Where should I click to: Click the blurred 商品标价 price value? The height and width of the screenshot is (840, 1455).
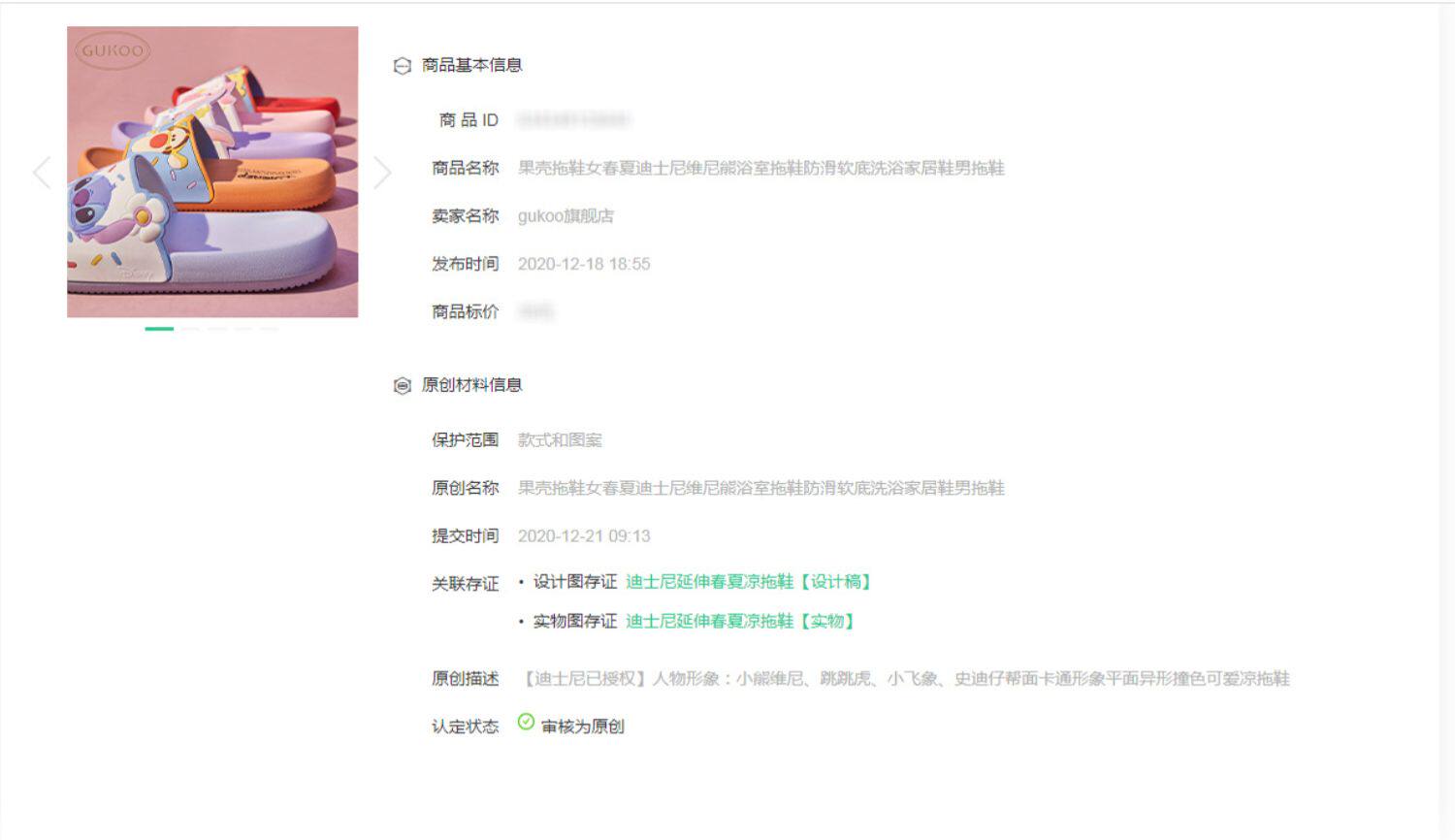(x=535, y=311)
